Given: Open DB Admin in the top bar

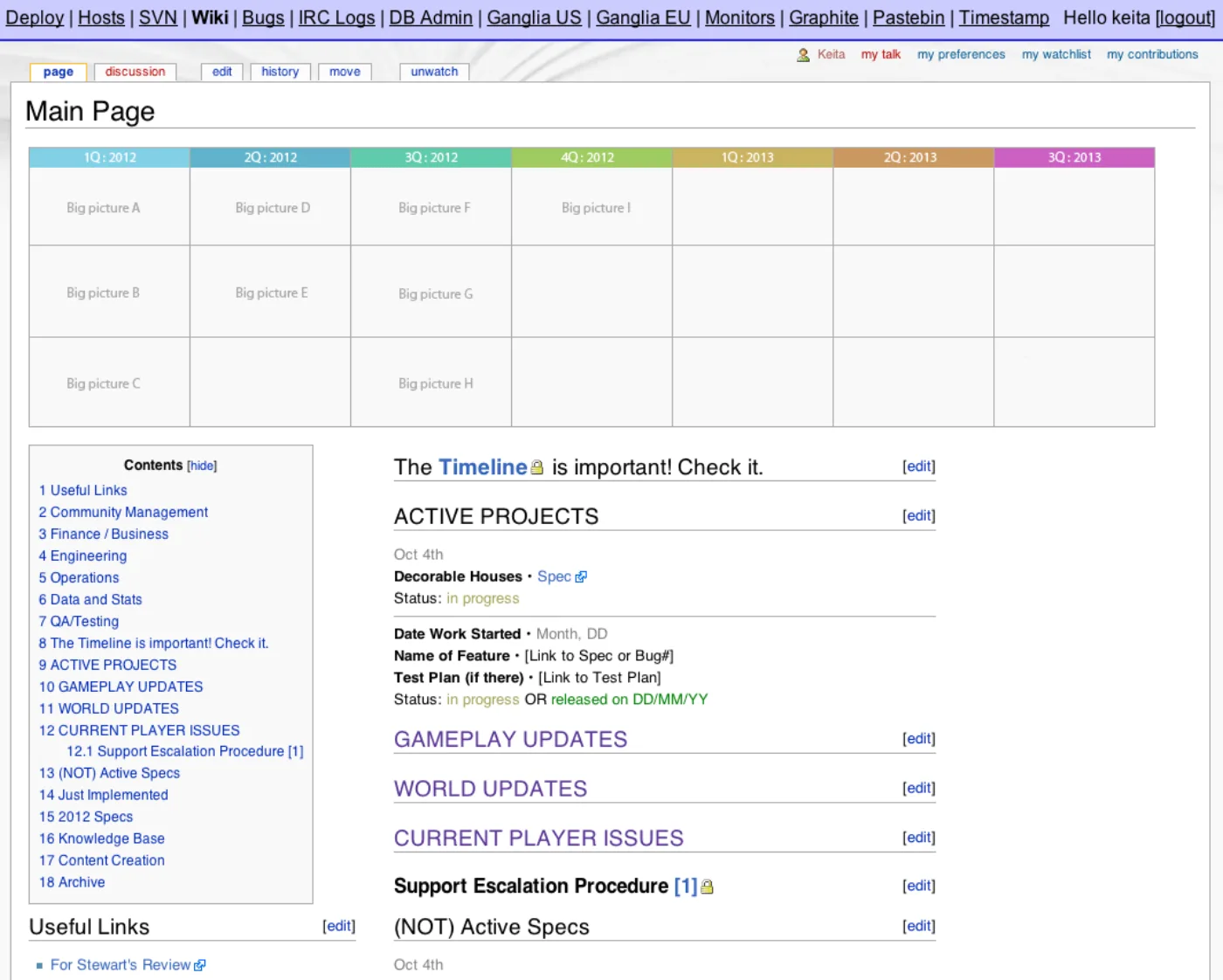Looking at the screenshot, I should coord(431,17).
